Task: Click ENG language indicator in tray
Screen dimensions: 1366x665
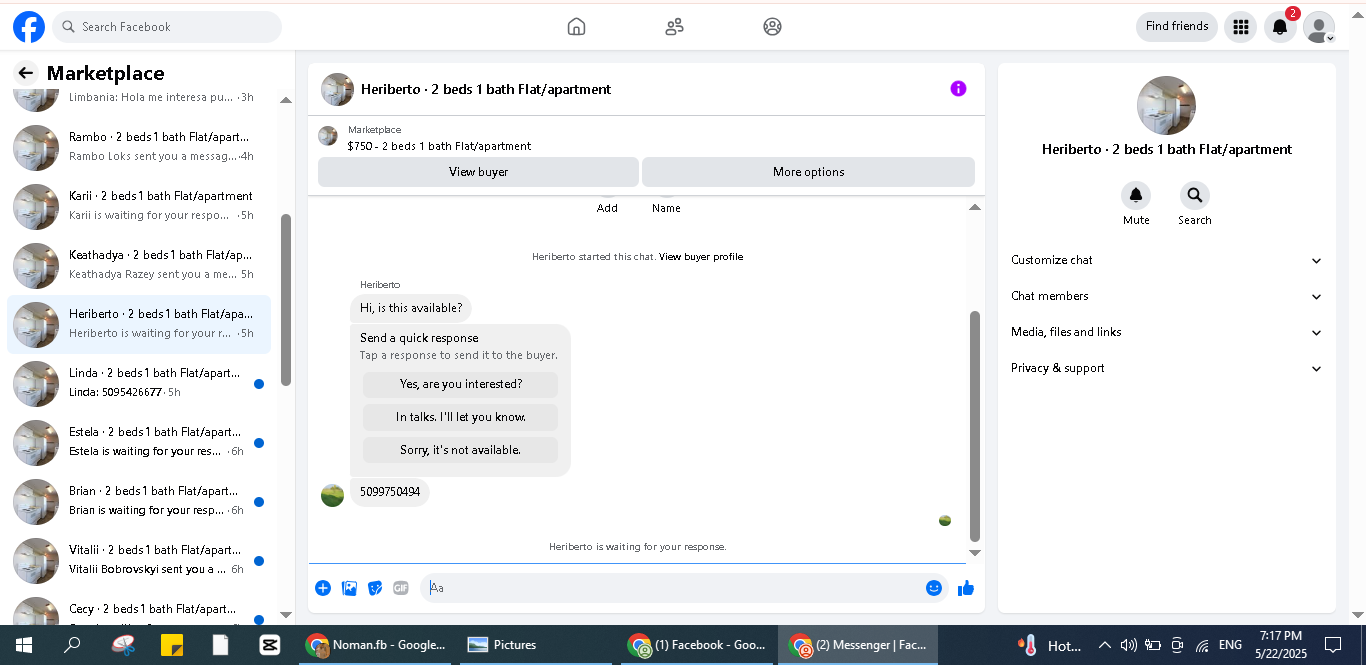Action: pyautogui.click(x=1230, y=645)
